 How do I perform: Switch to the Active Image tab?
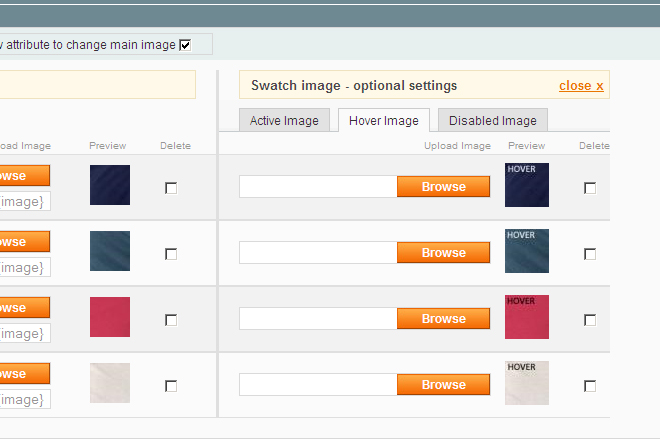pyautogui.click(x=284, y=121)
